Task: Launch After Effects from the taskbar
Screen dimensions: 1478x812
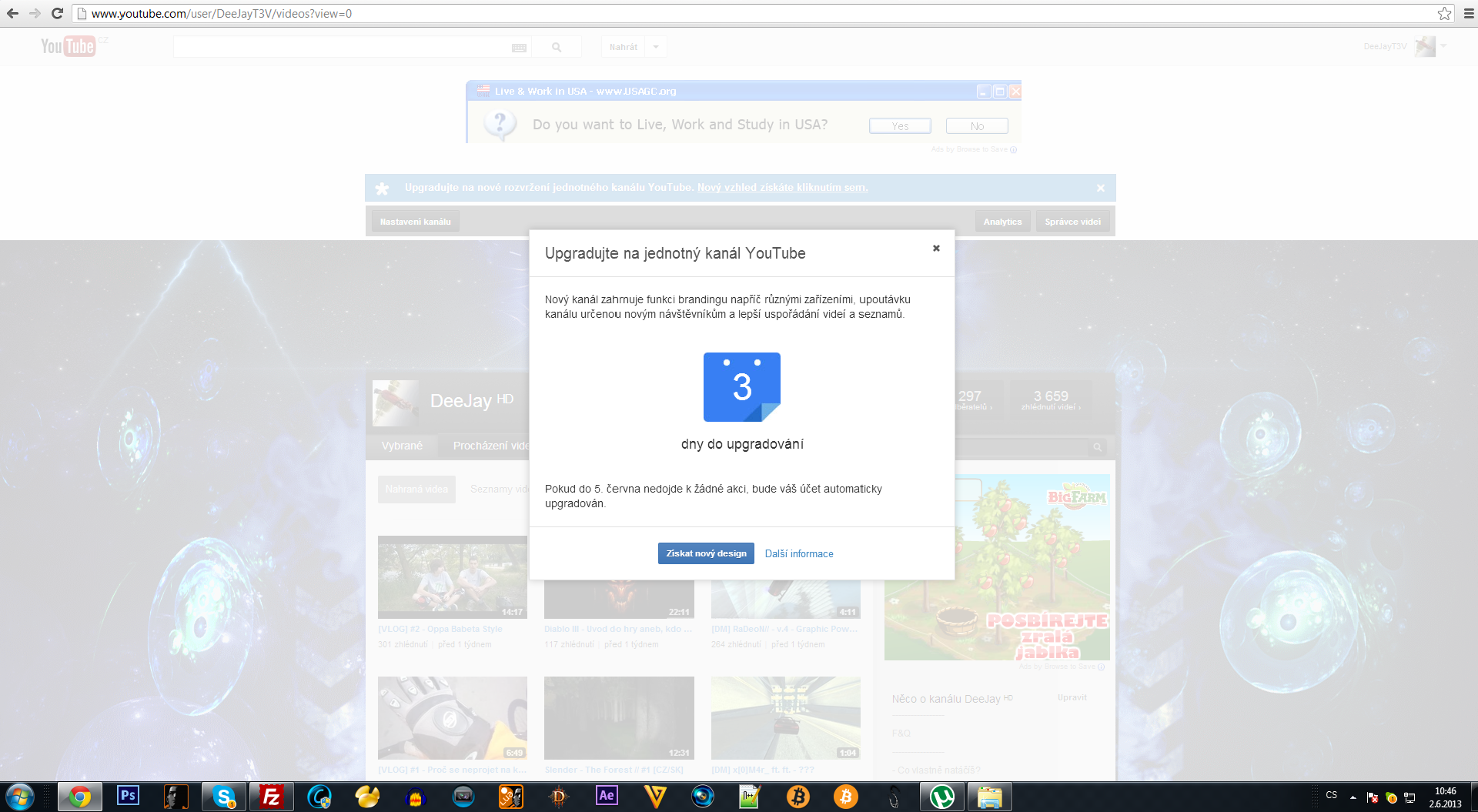Action: 607,797
